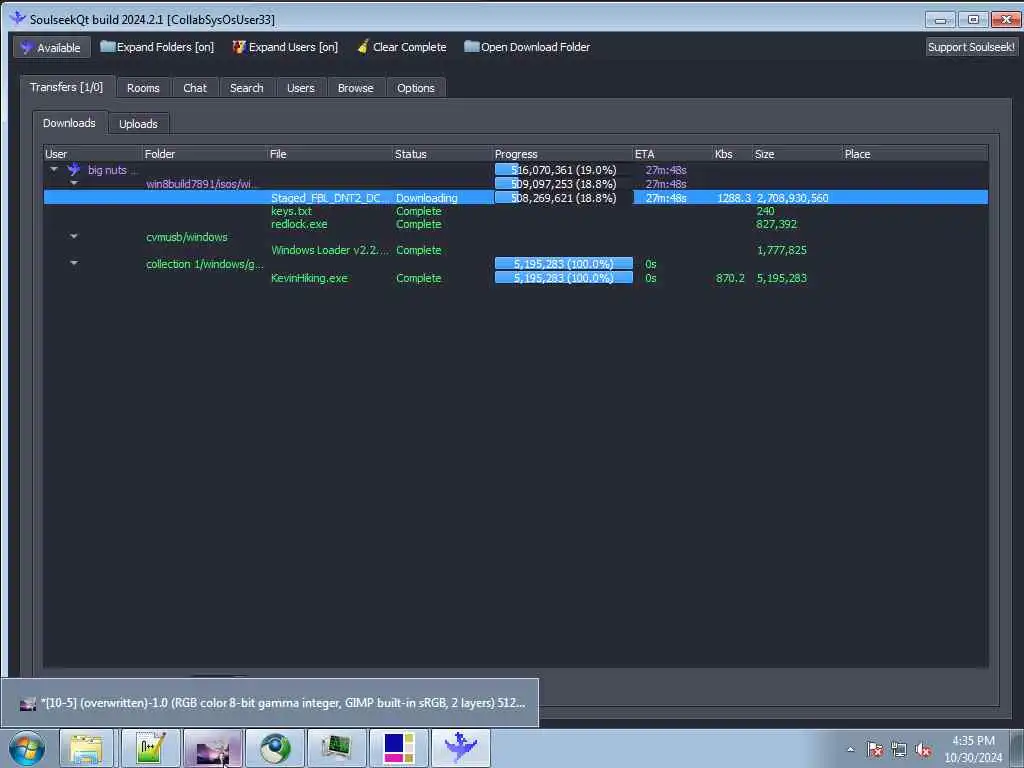Toggle Expand Users [on]

coord(285,47)
